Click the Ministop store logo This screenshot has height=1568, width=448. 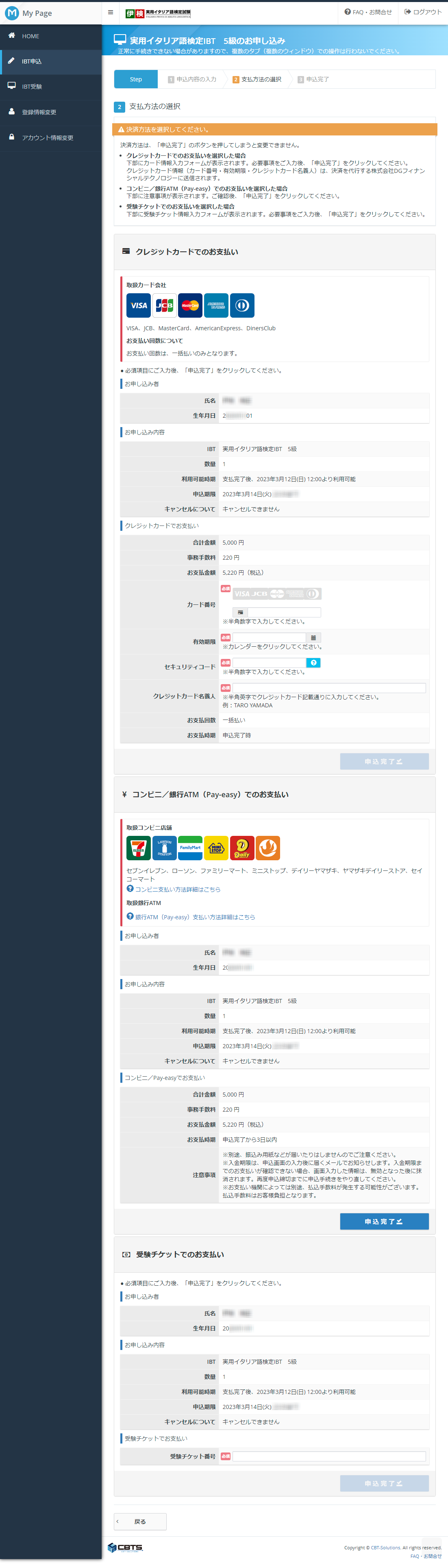pyautogui.click(x=216, y=848)
